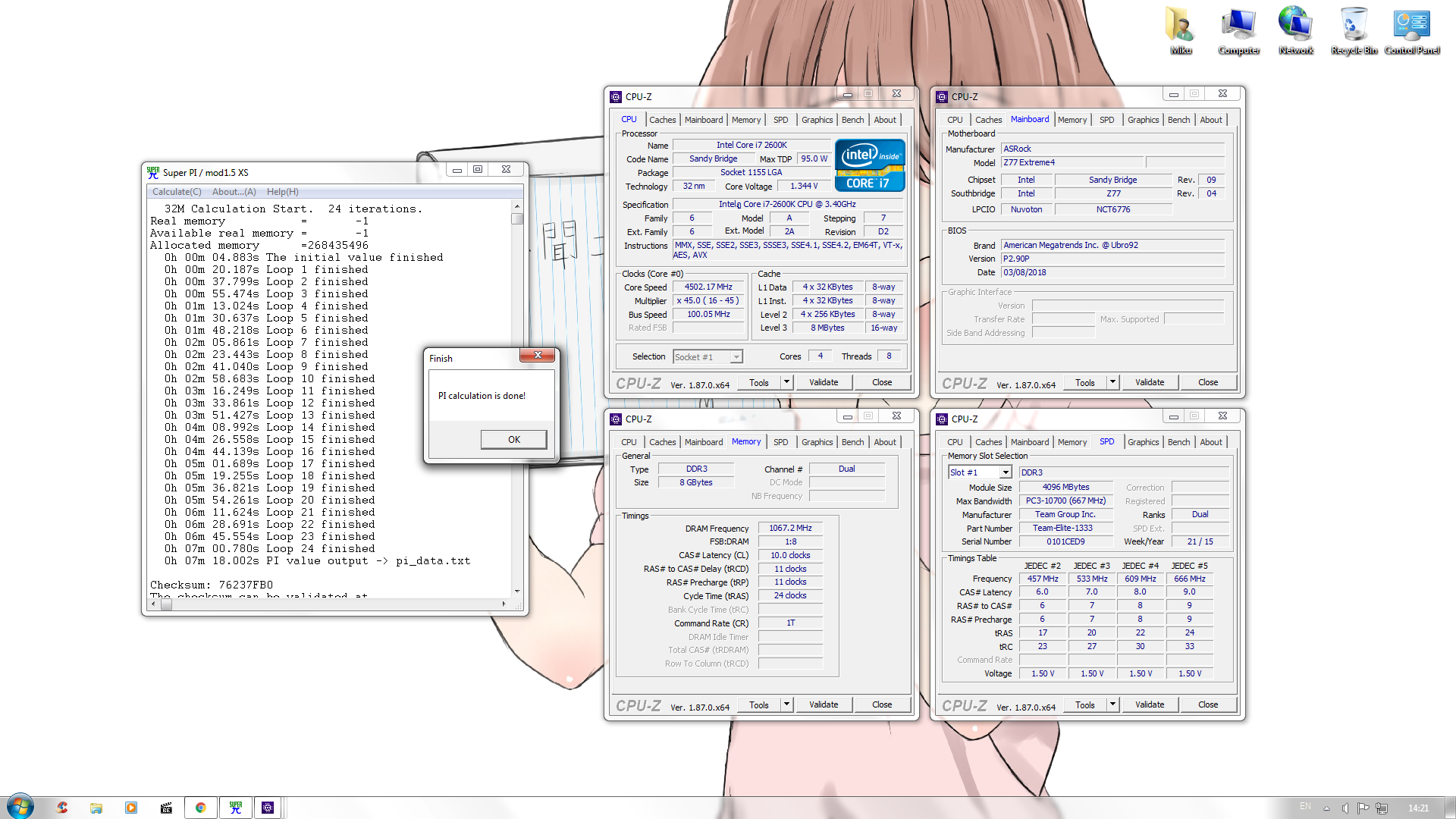
Task: Open the Slot #1 memory slot dropdown
Action: click(1006, 472)
